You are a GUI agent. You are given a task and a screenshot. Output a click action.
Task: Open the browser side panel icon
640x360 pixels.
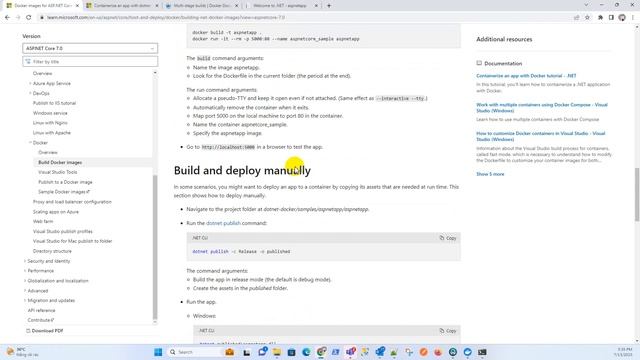611,18
